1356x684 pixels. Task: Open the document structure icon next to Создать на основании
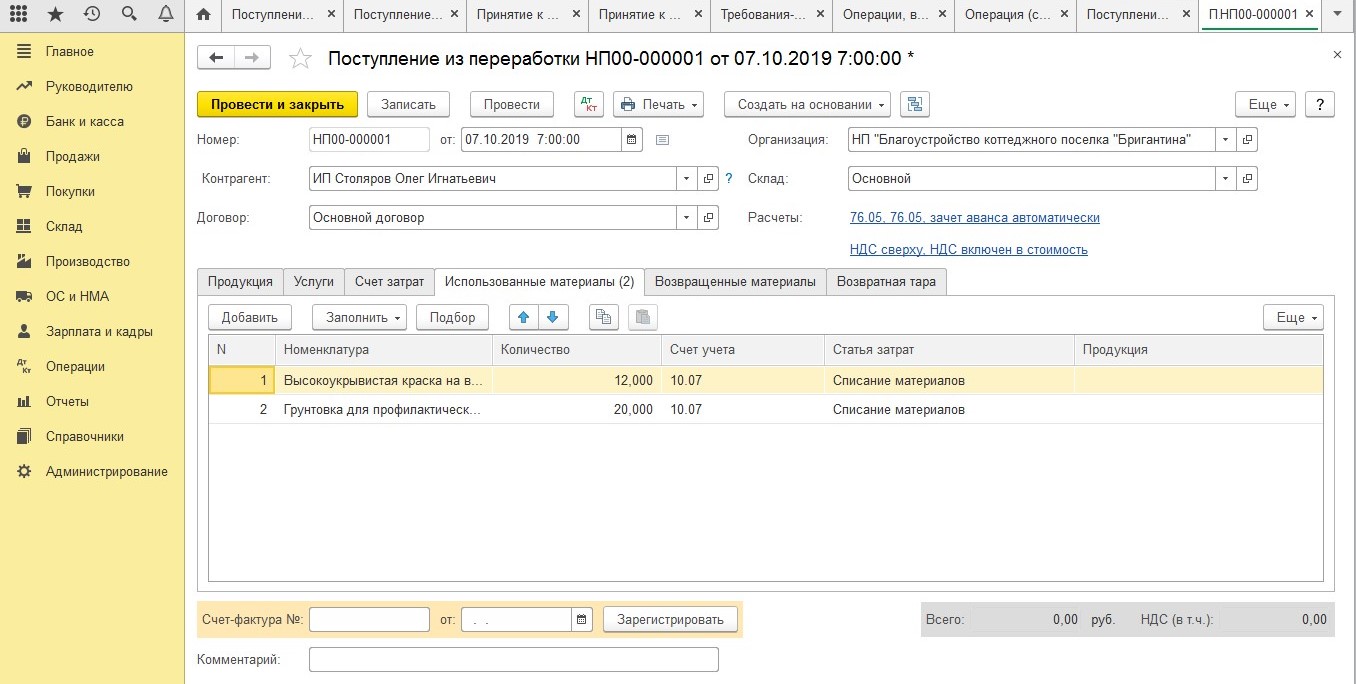pyautogui.click(x=915, y=104)
